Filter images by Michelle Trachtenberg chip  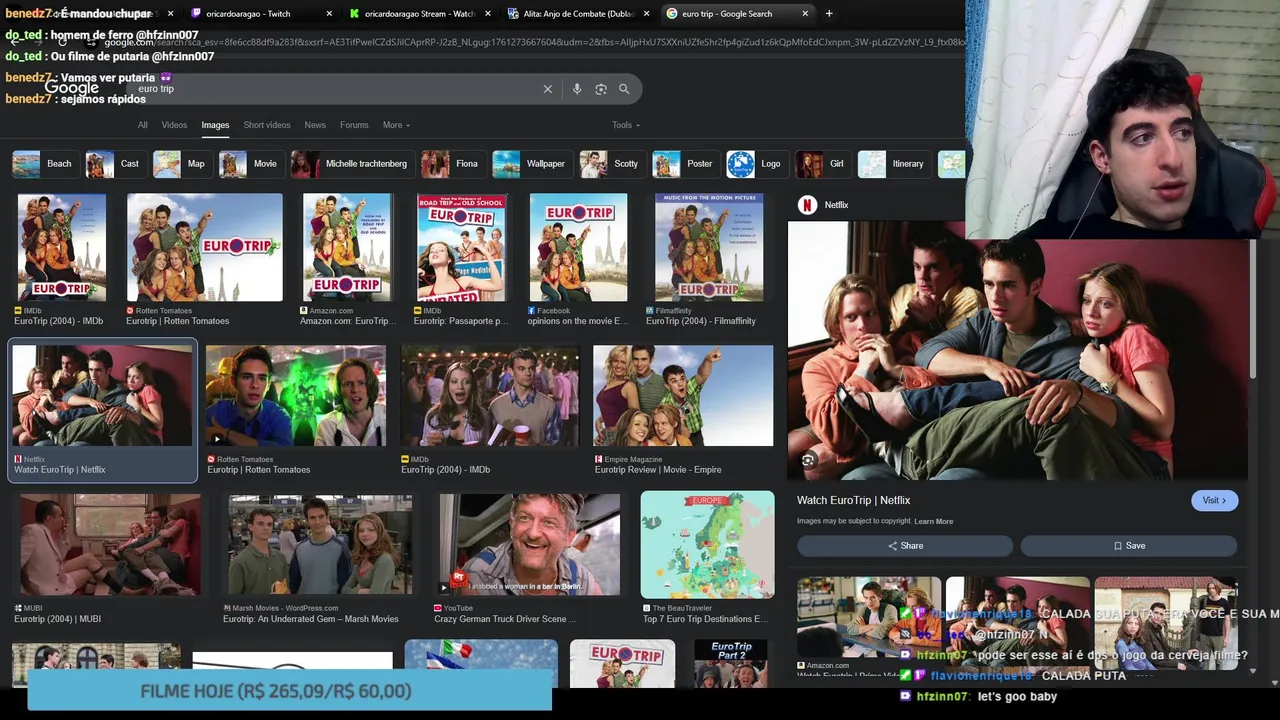pos(352,164)
